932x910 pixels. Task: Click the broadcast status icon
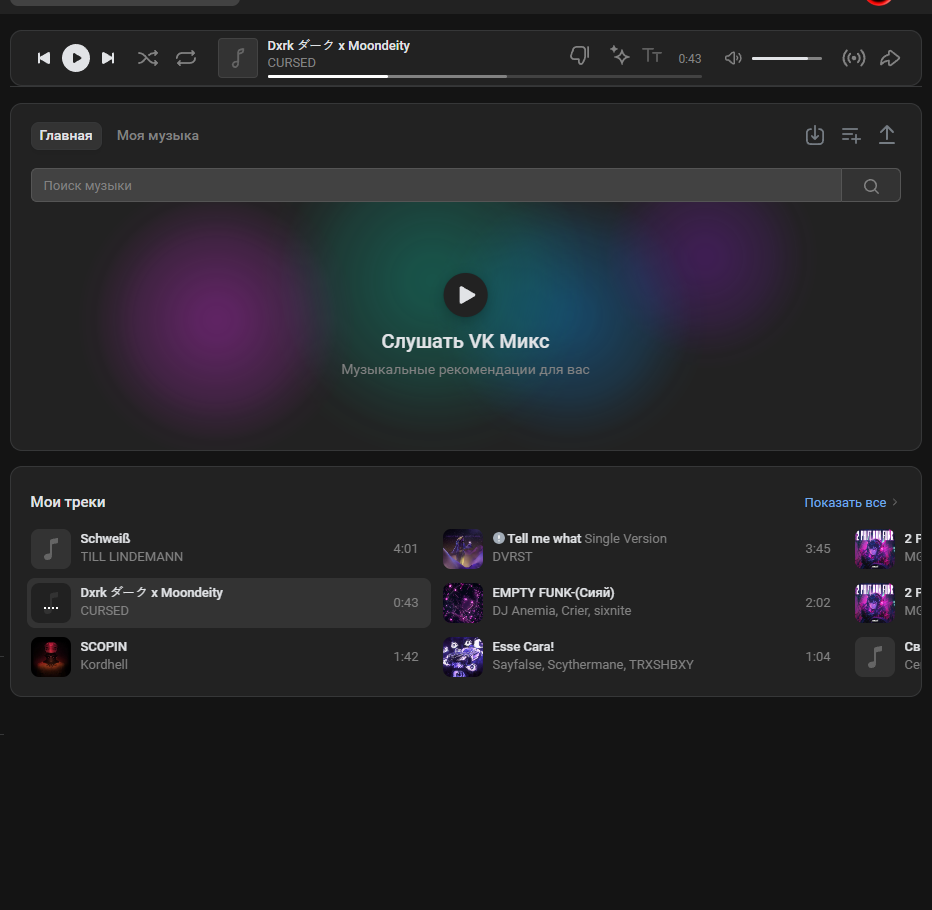click(x=853, y=58)
